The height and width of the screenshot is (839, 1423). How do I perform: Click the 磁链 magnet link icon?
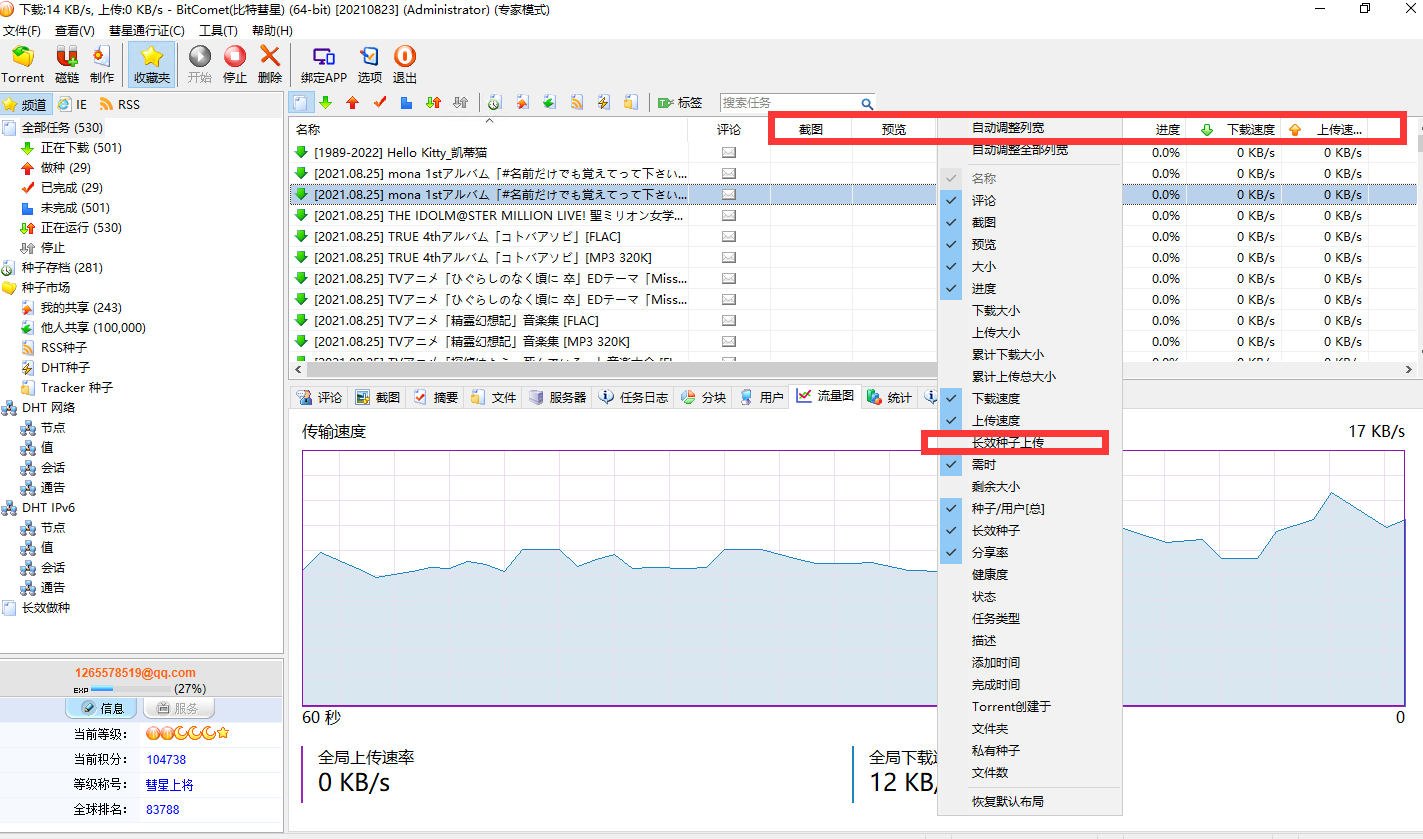point(67,64)
